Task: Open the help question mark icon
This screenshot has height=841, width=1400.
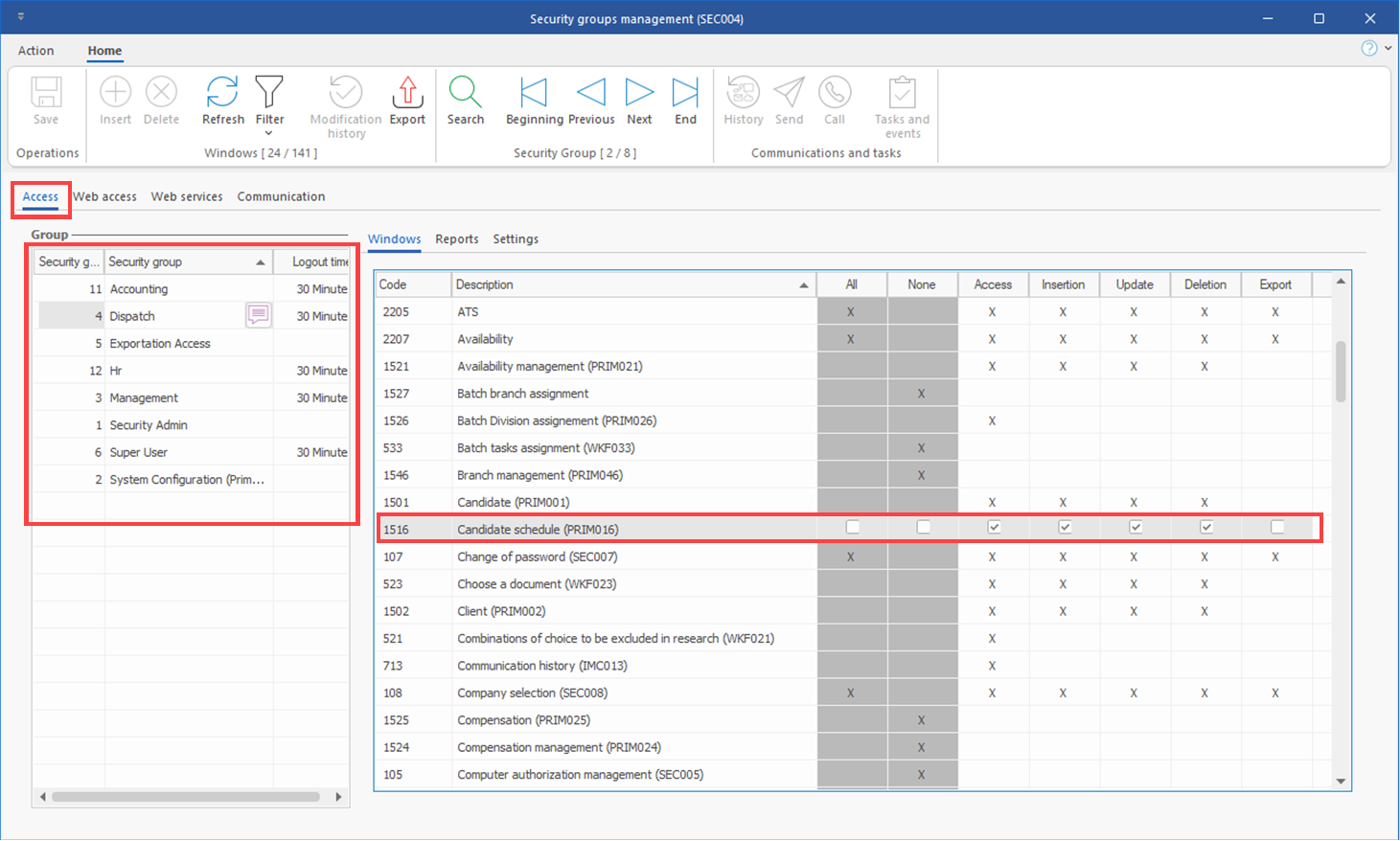Action: [1369, 49]
